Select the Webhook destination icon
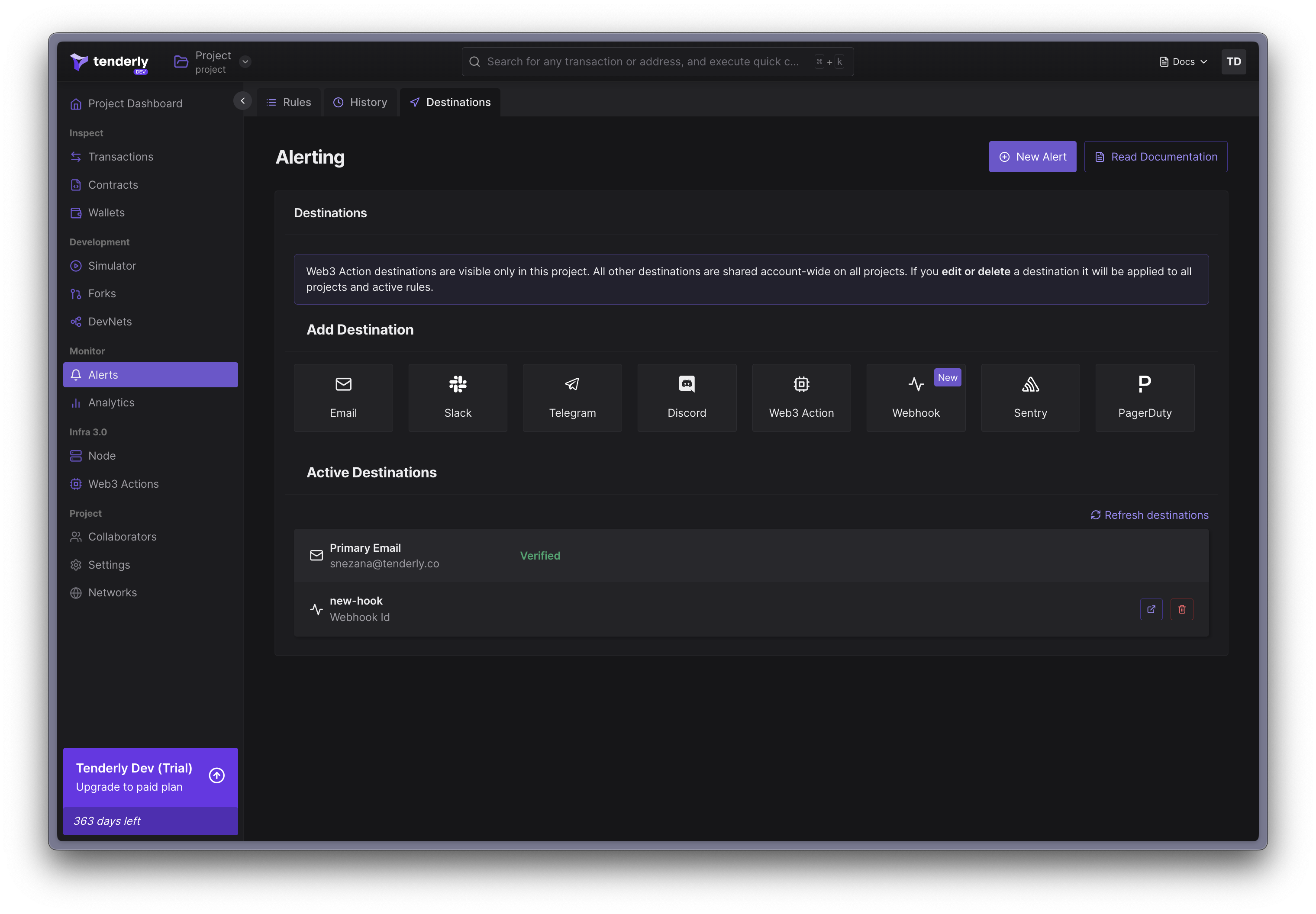 coord(916,384)
